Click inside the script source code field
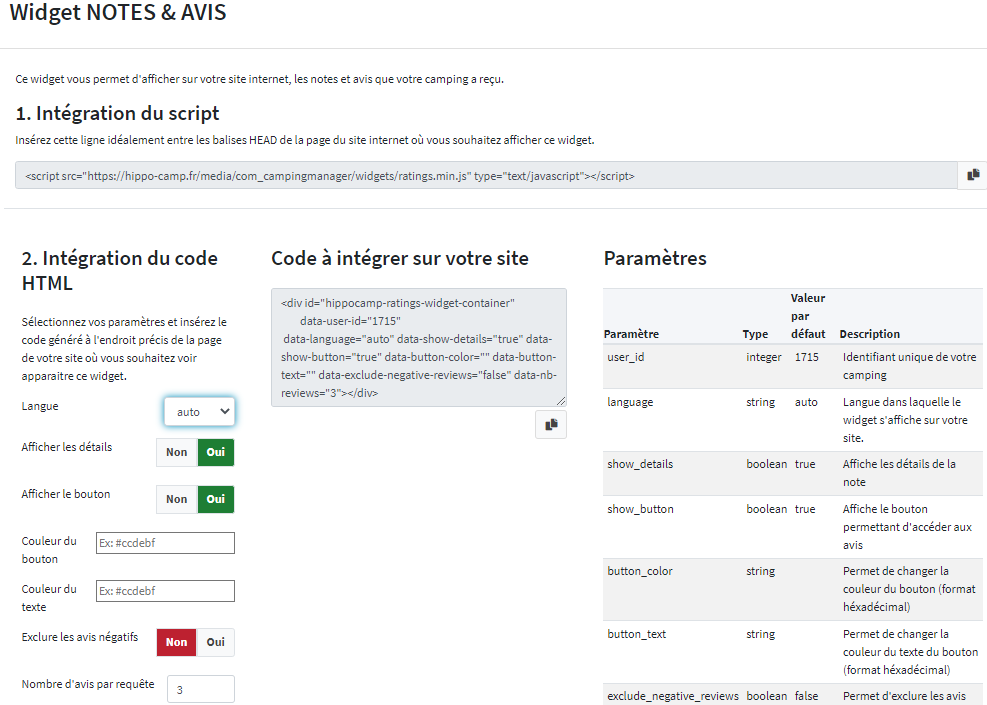 point(486,175)
